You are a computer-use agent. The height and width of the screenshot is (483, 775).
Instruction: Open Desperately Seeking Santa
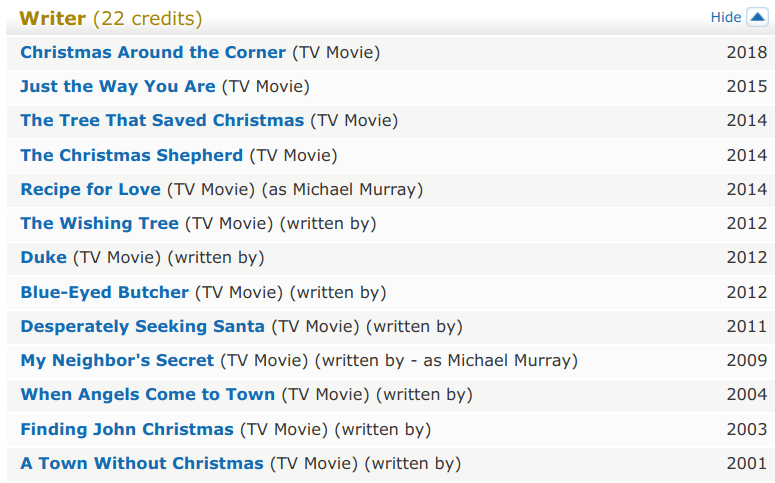click(142, 326)
